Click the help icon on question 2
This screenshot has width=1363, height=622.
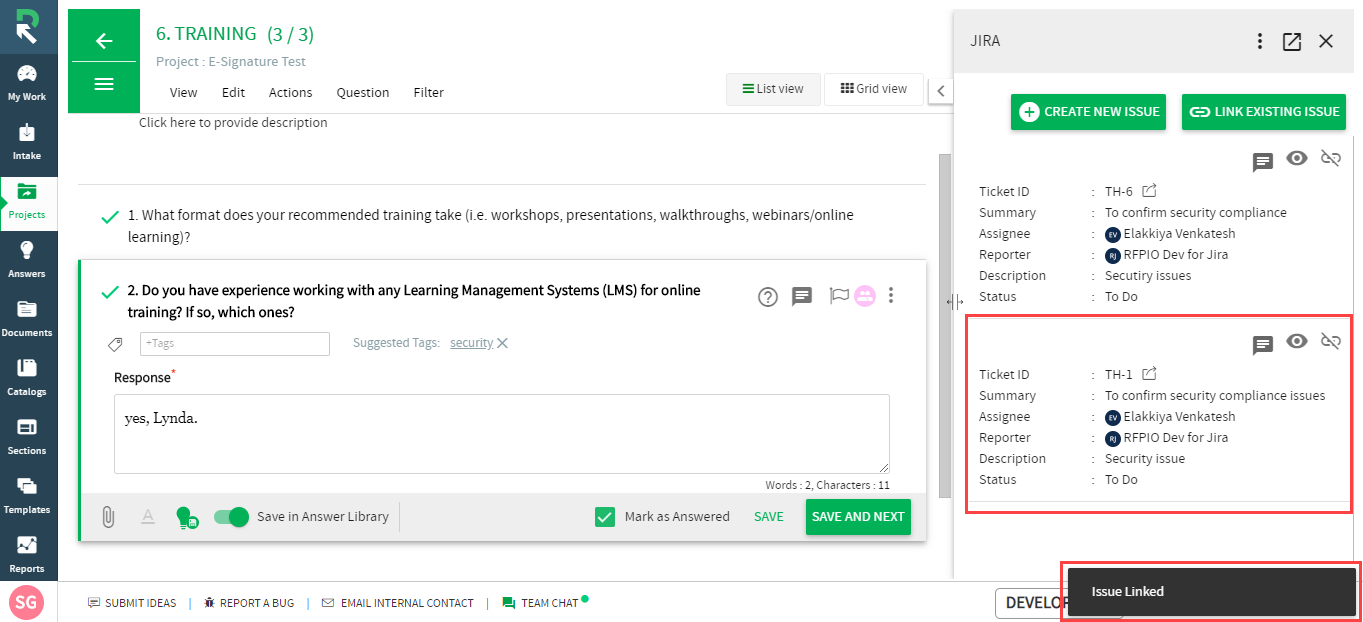(x=768, y=296)
